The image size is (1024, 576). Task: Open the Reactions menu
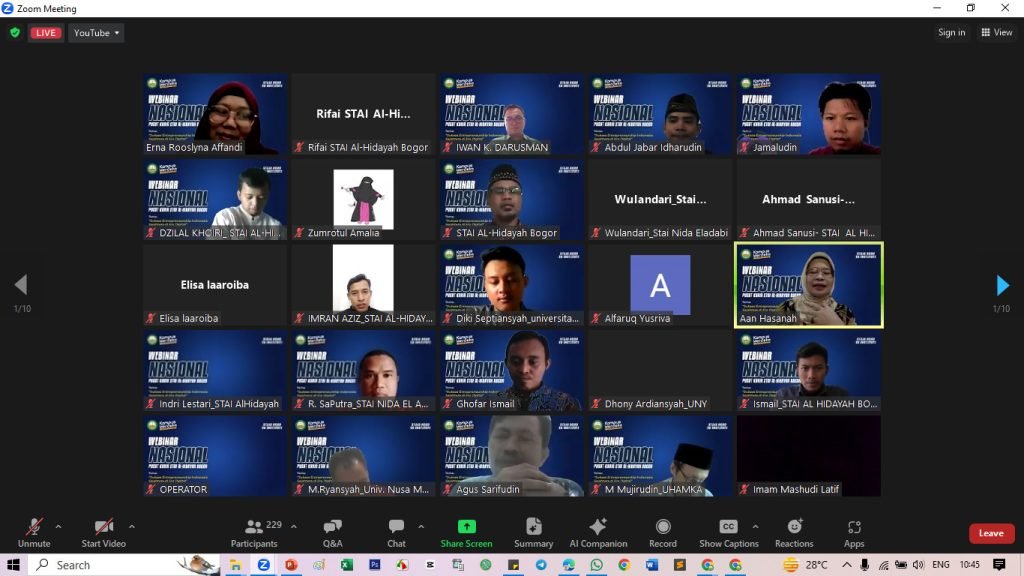pos(794,532)
